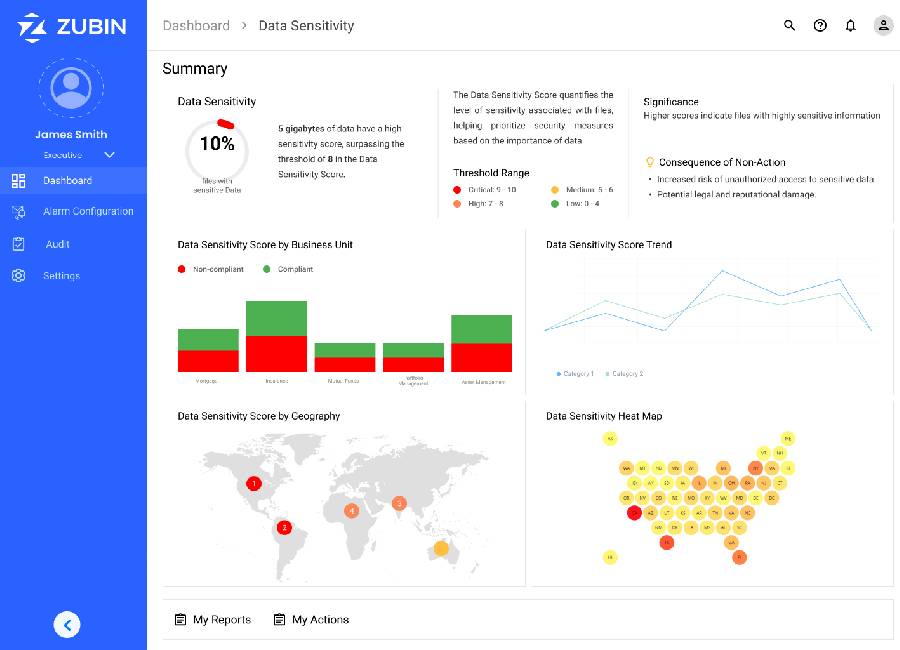Click the Audit clipboard icon

pos(18,244)
